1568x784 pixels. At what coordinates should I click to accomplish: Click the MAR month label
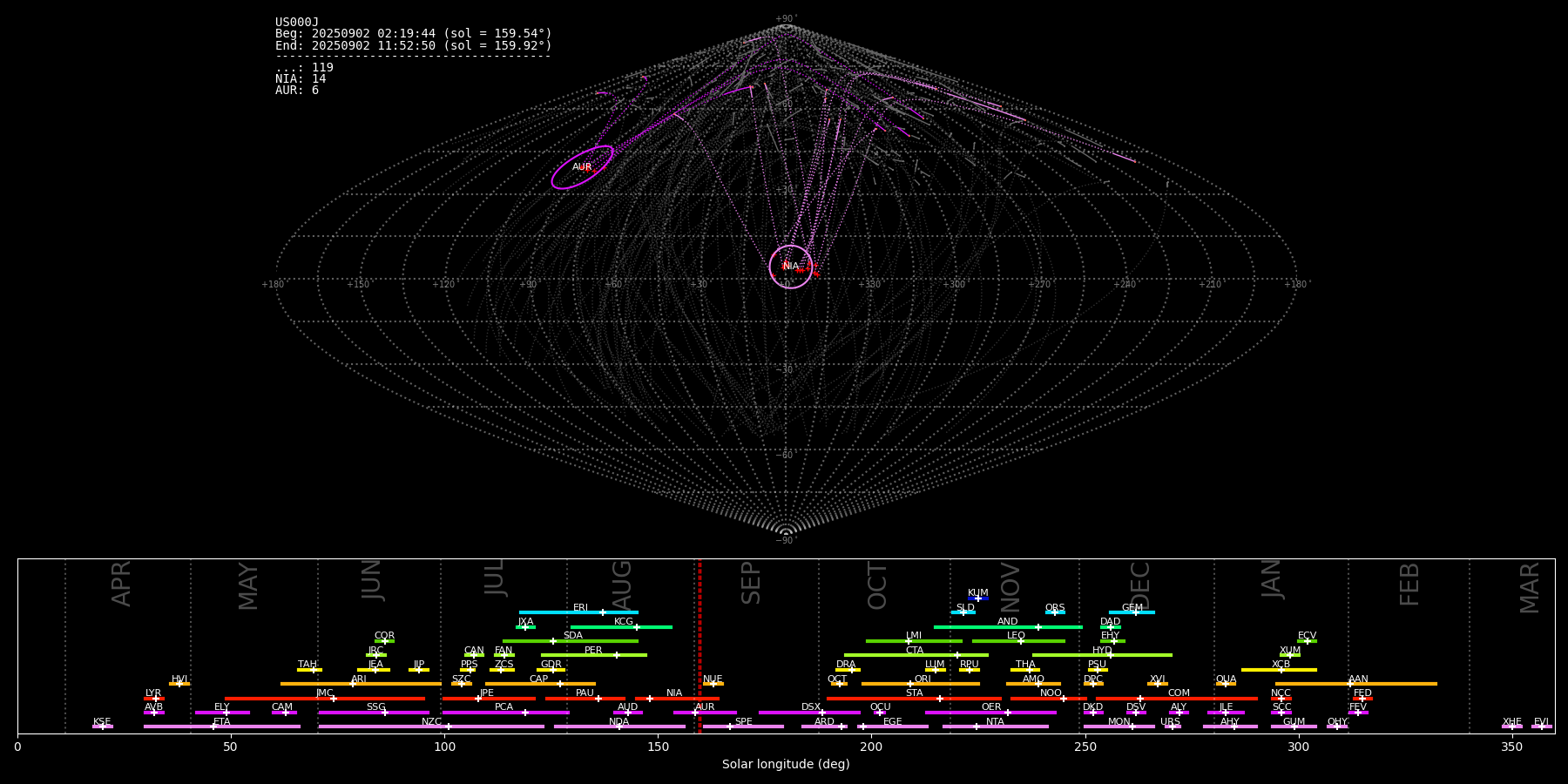pyautogui.click(x=1530, y=588)
